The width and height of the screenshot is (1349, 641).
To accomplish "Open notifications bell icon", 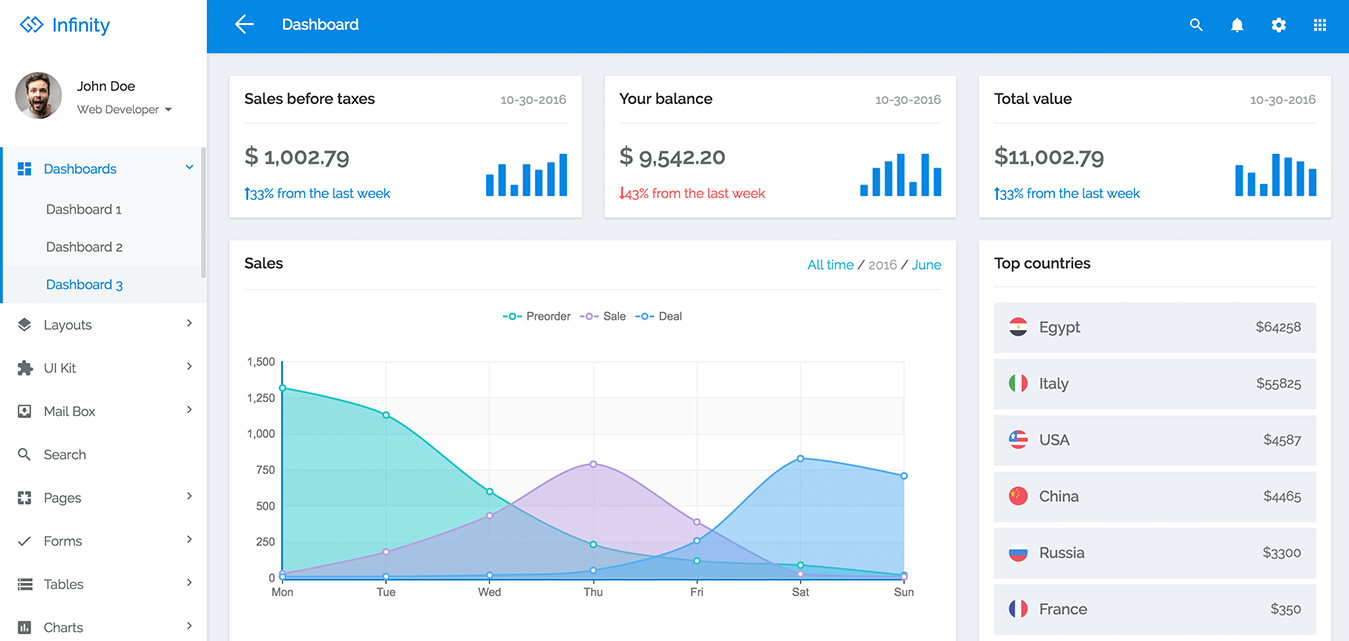I will pyautogui.click(x=1237, y=25).
